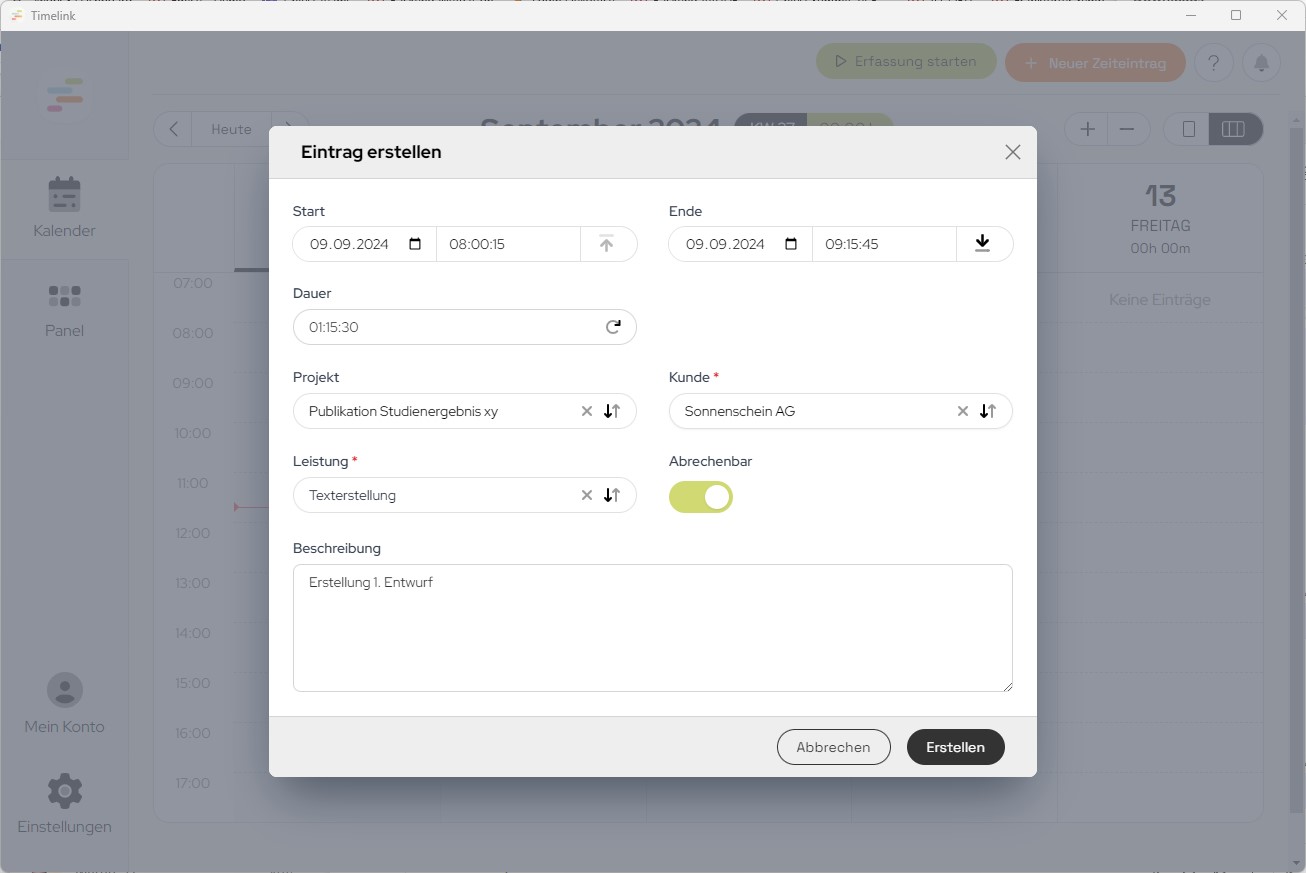Clear the Kunde Sonnenschein AG selection
The image size is (1306, 873).
[963, 411]
